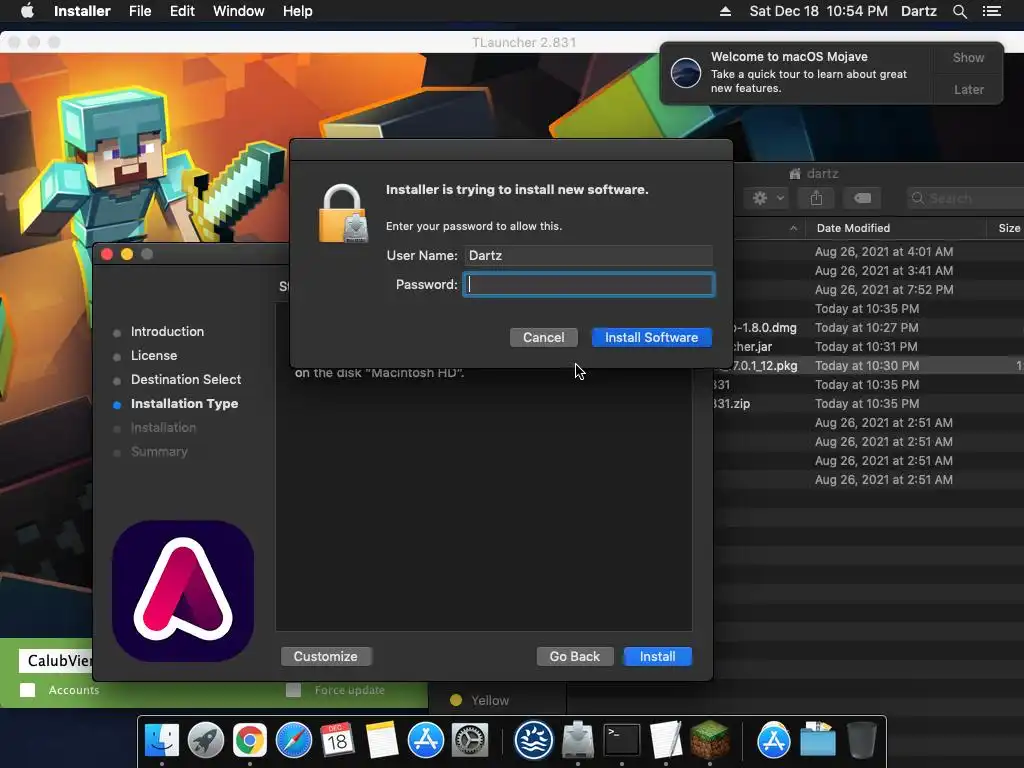This screenshot has width=1024, height=768.
Task: Open the Window menu
Action: pyautogui.click(x=238, y=11)
